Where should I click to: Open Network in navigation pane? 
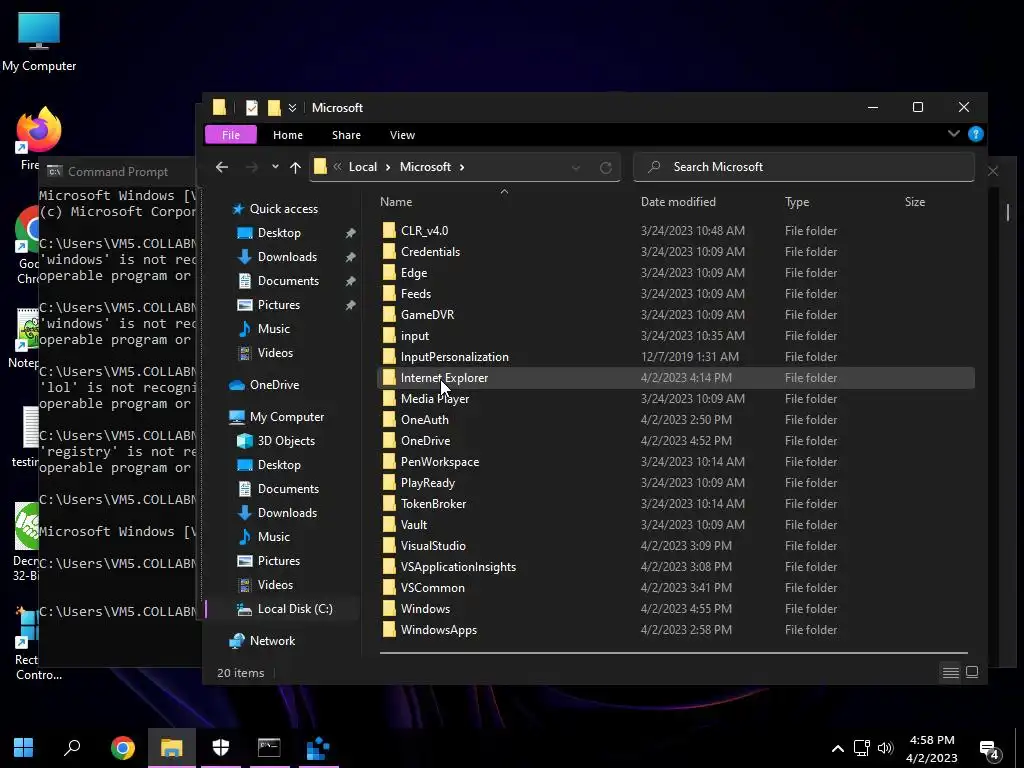[262, 641]
